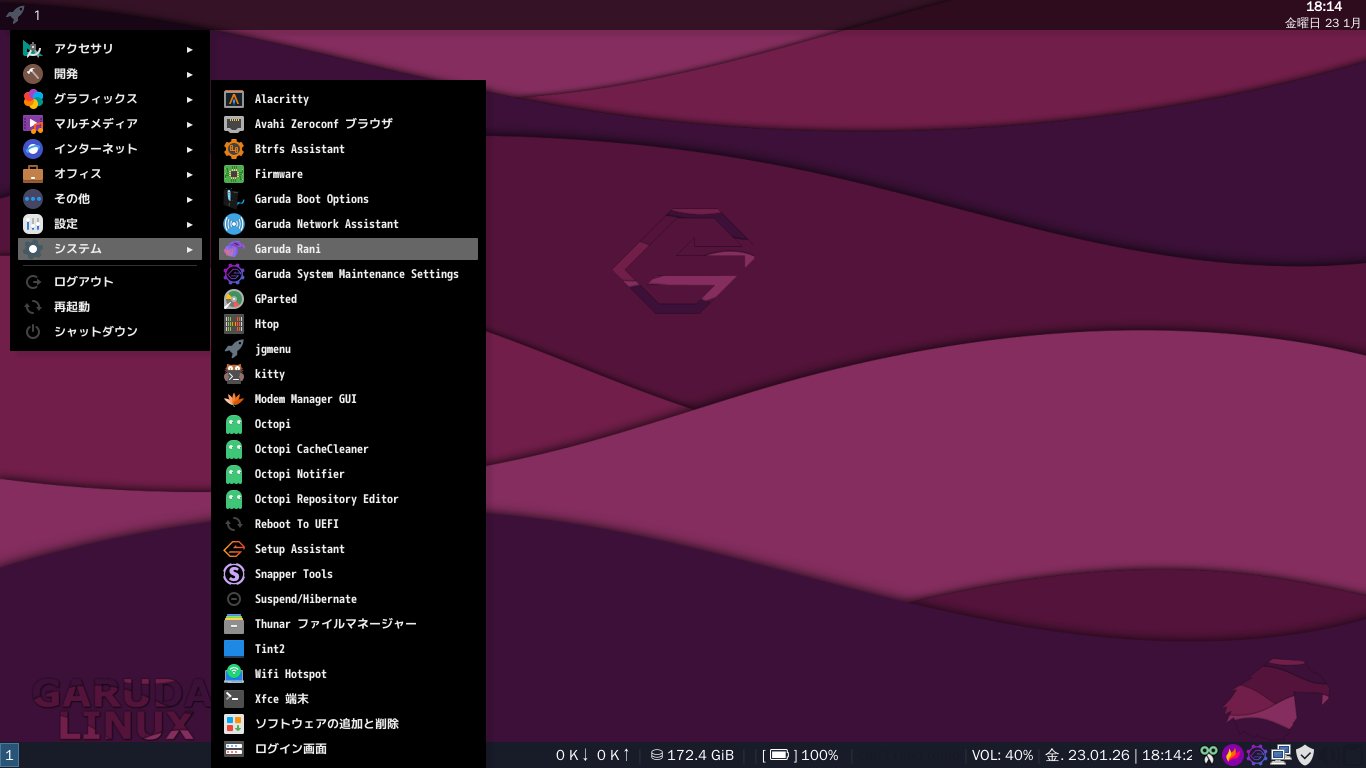Viewport: 1366px width, 768px height.
Task: Click the システム submenu arrow
Action: pos(190,249)
